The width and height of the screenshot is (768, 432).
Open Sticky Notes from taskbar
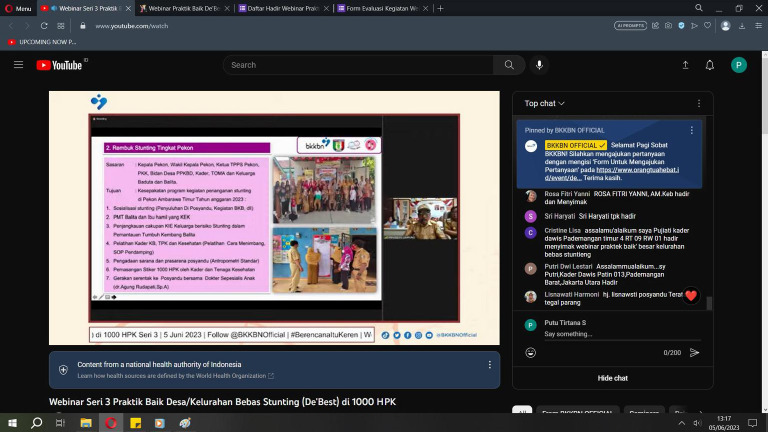(136, 423)
